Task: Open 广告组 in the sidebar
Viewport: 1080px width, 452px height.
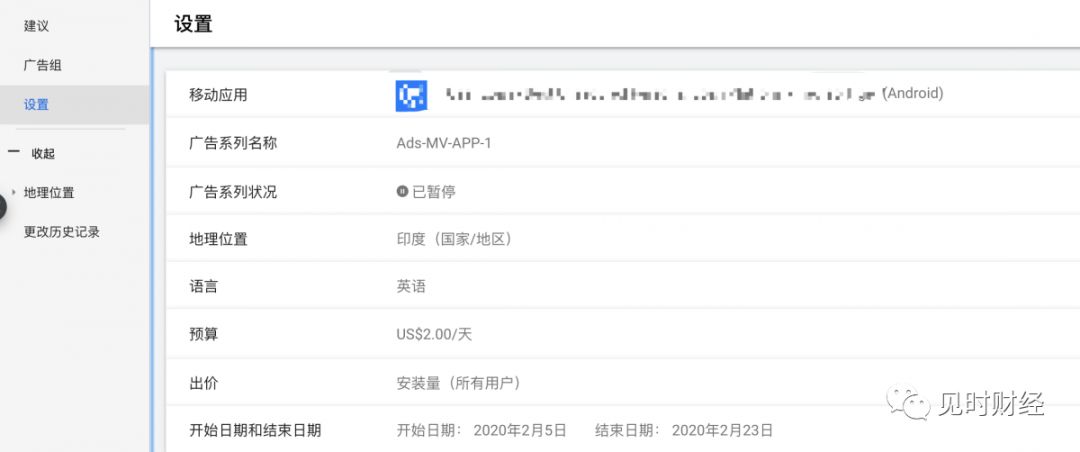Action: tap(43, 65)
